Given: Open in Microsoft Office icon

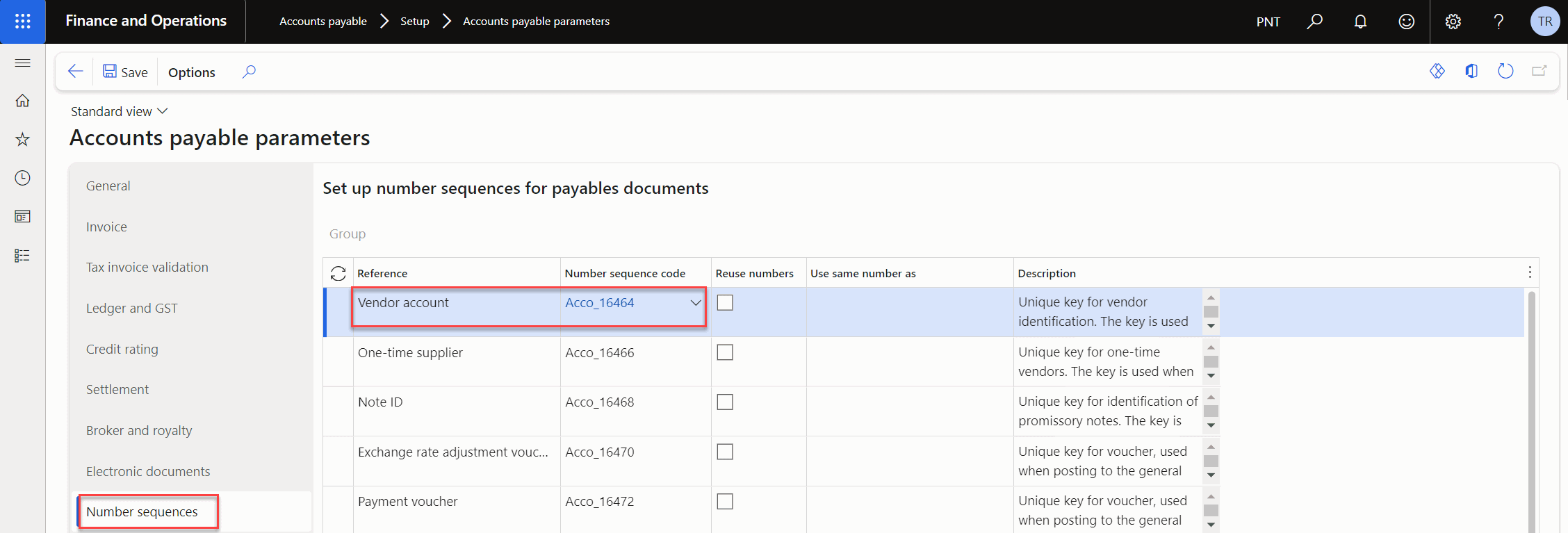Looking at the screenshot, I should click(1471, 71).
